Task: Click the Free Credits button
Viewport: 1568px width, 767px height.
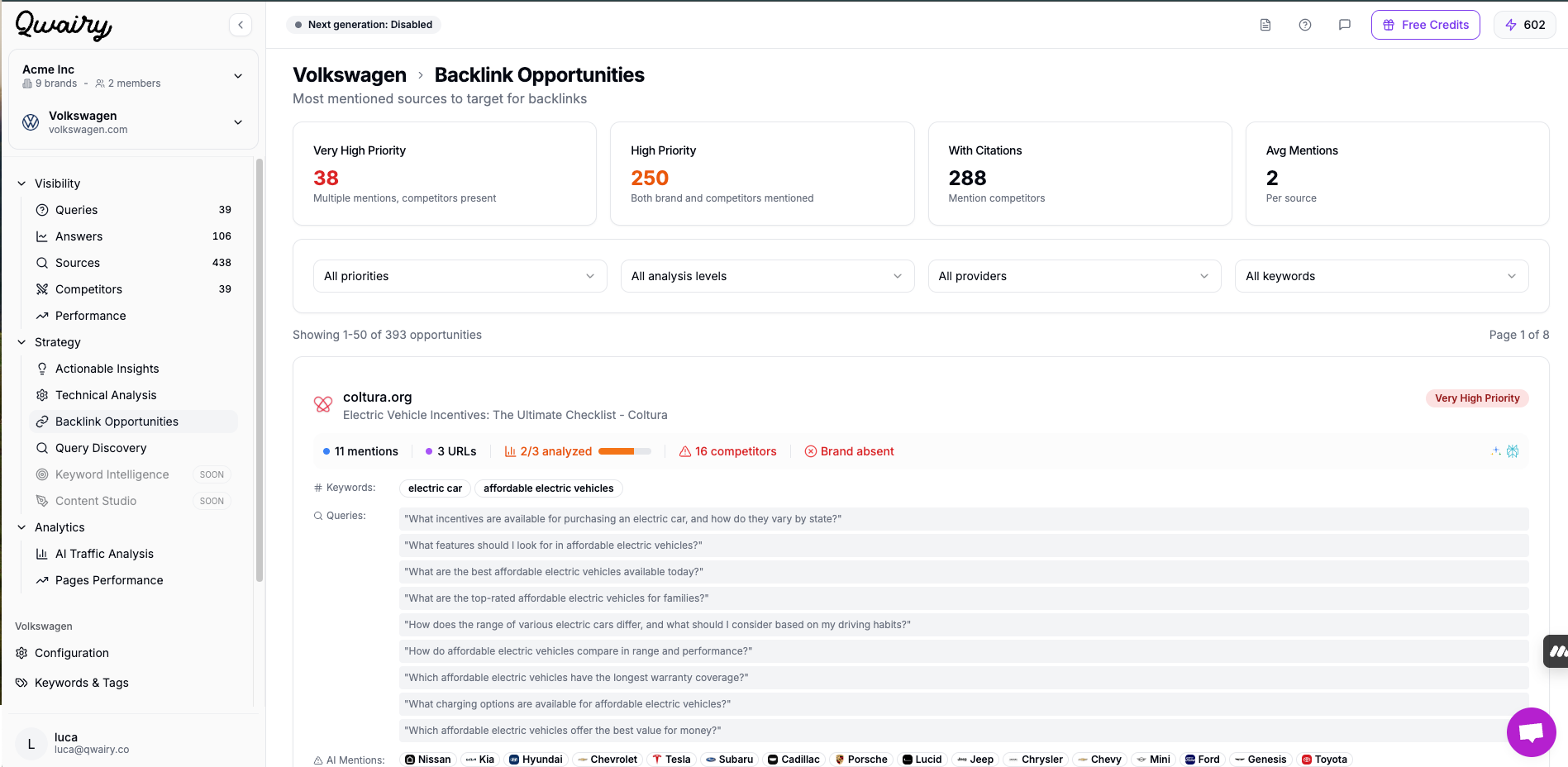Action: click(x=1426, y=25)
